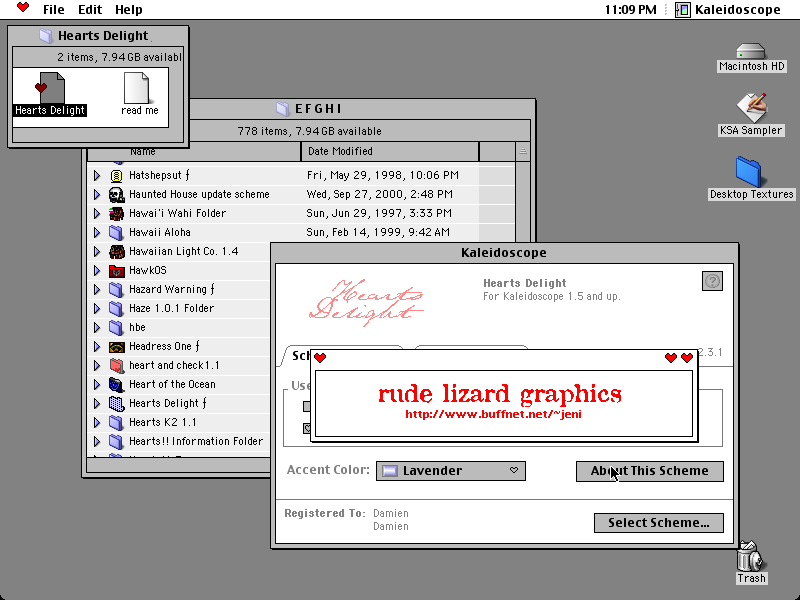Viewport: 800px width, 600px height.
Task: Expand the Haze 1.0.1 Folder triangle
Action: (97, 309)
